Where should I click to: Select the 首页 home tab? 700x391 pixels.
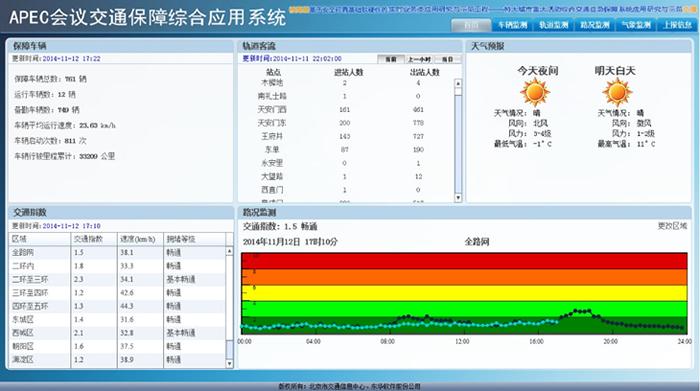click(x=471, y=25)
